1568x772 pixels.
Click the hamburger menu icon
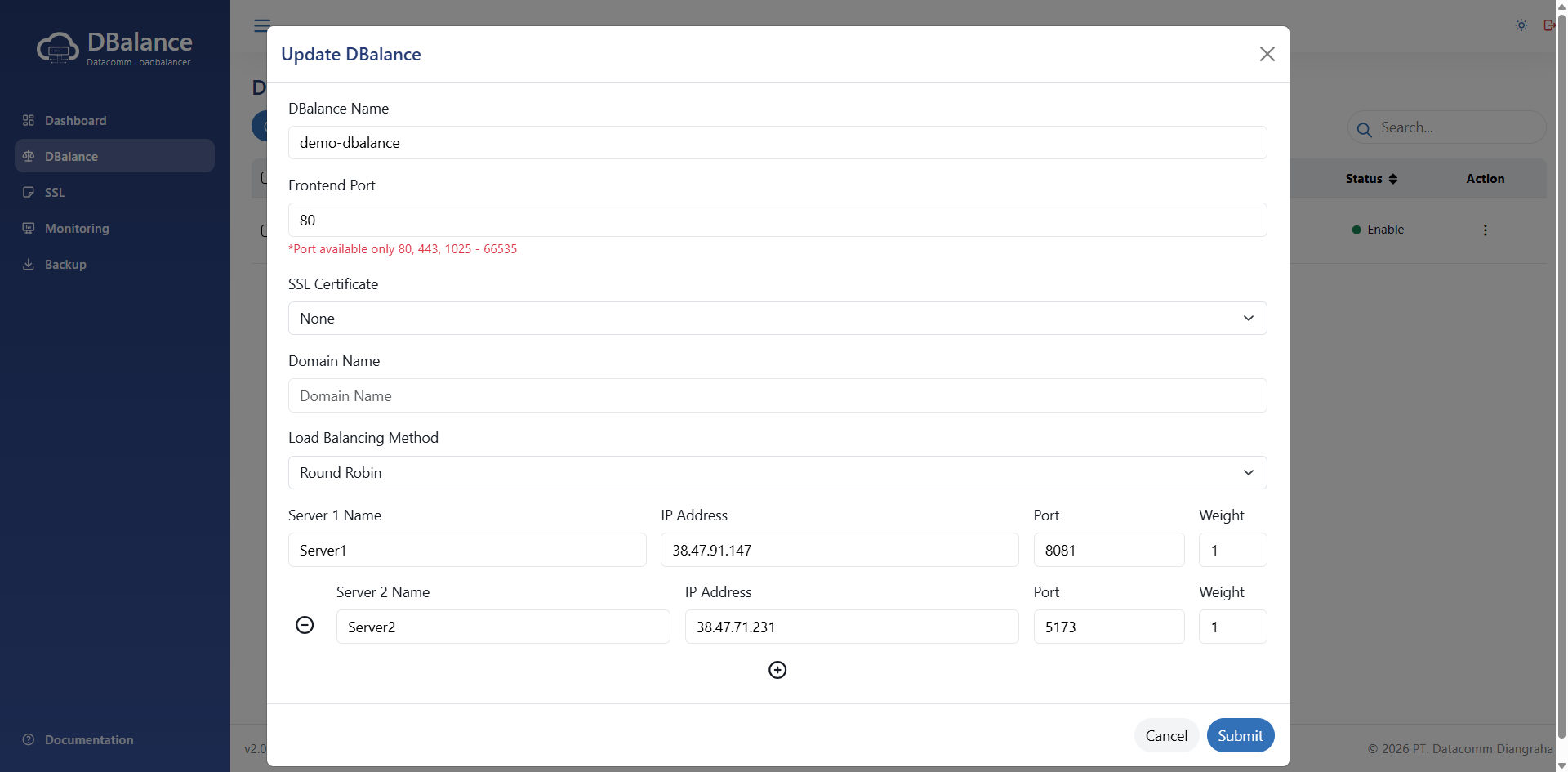click(x=261, y=25)
